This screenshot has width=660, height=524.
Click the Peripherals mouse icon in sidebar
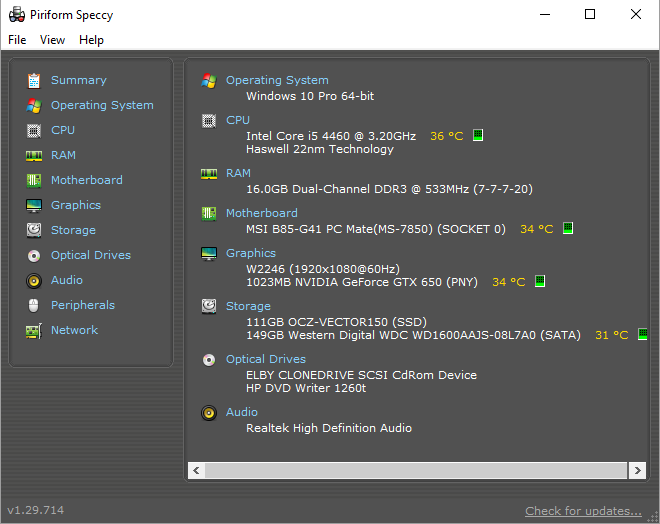pos(34,306)
